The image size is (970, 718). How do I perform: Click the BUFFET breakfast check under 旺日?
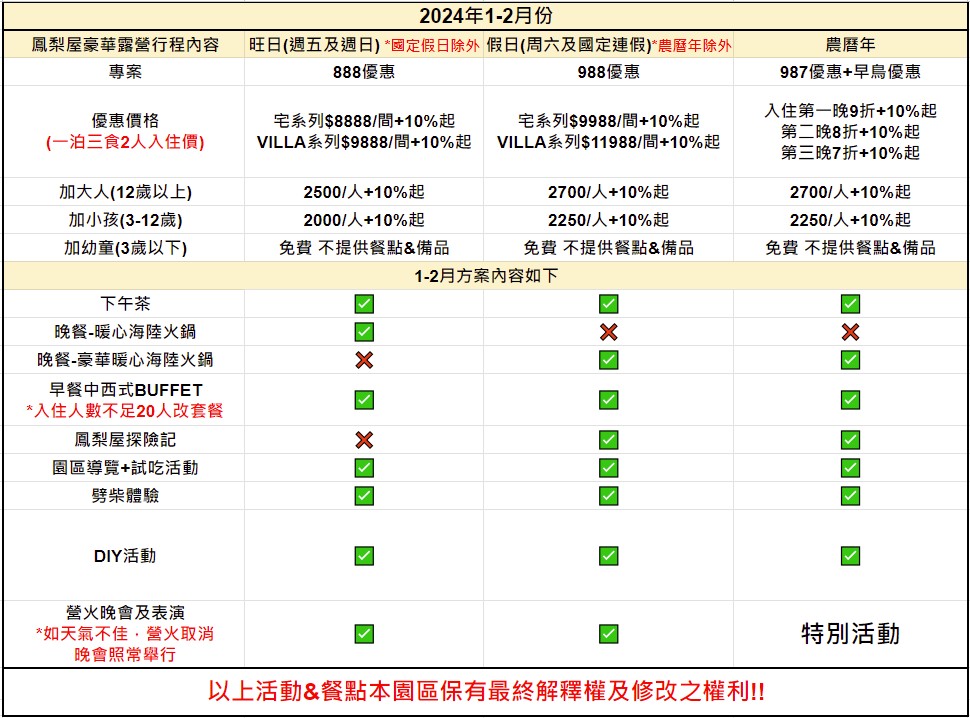click(364, 400)
